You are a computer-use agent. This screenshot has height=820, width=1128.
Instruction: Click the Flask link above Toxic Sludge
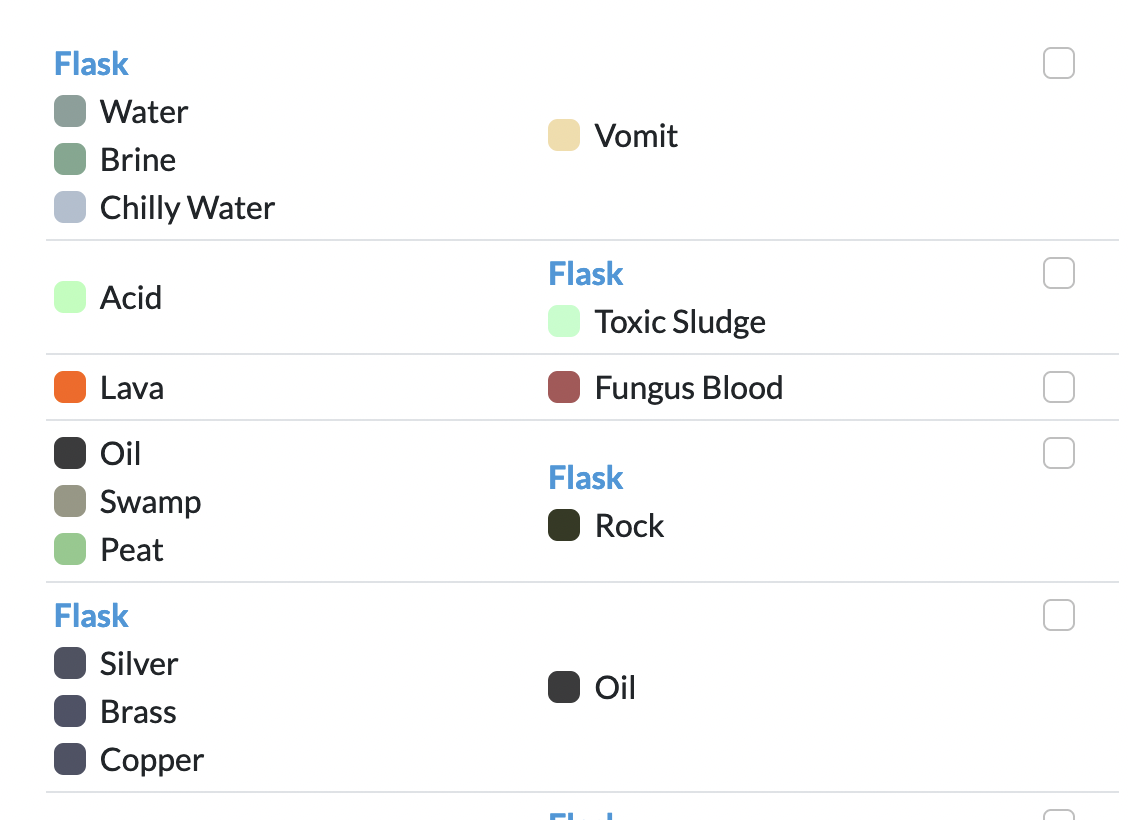(x=585, y=273)
